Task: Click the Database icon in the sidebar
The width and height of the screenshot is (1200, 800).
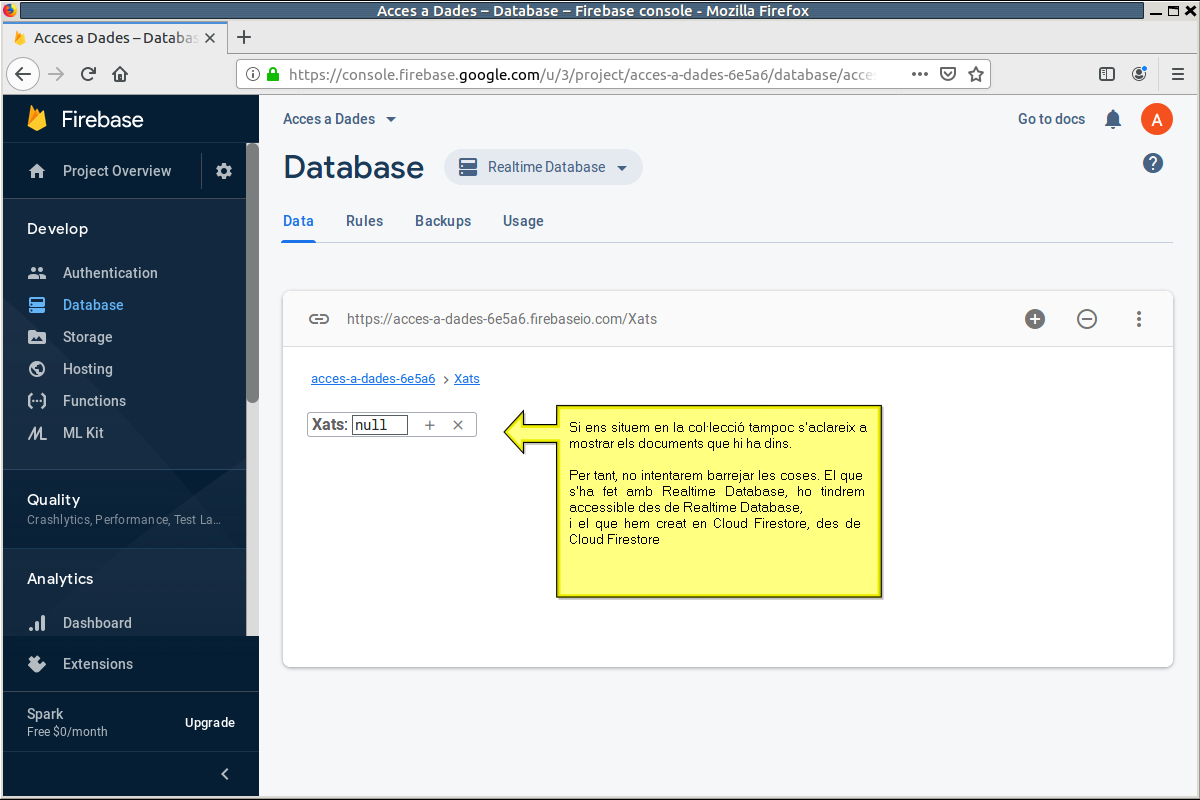Action: pyautogui.click(x=37, y=305)
